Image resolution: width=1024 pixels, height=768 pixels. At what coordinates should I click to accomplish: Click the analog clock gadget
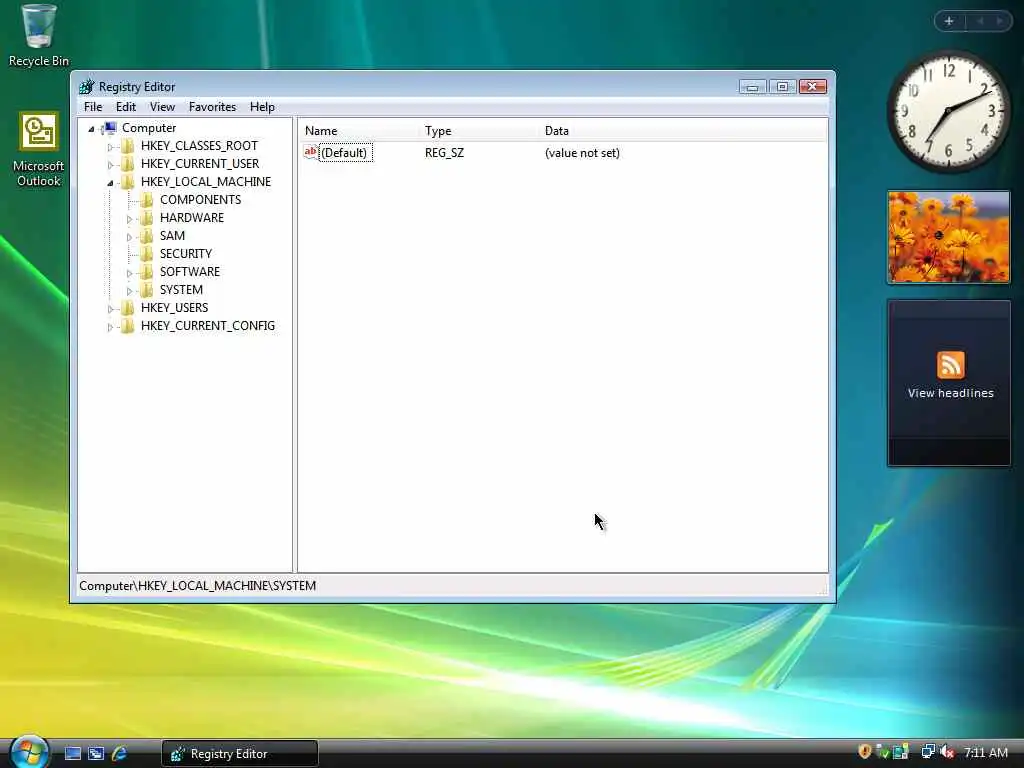coord(948,112)
